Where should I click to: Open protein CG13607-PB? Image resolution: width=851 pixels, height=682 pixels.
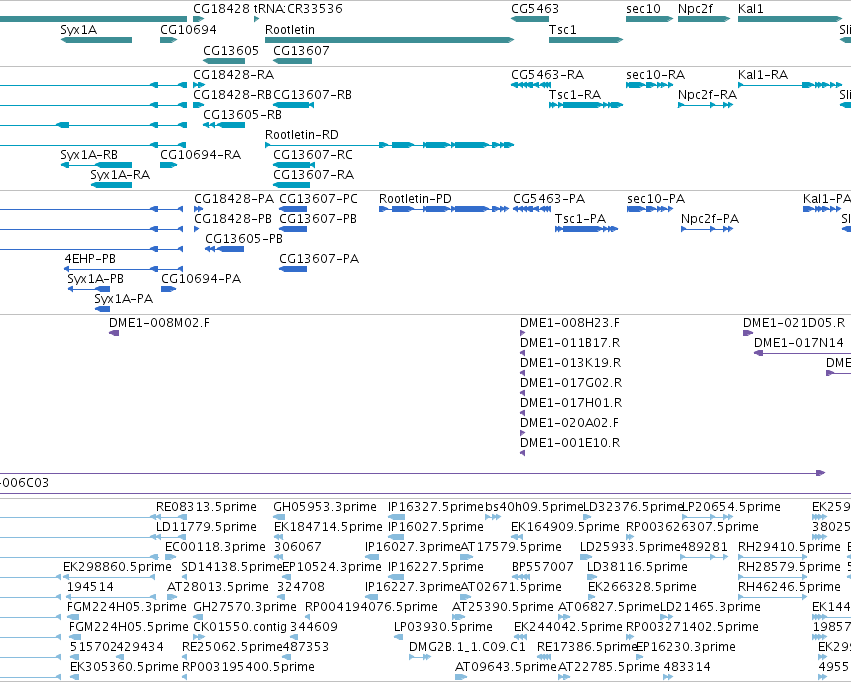point(317,219)
